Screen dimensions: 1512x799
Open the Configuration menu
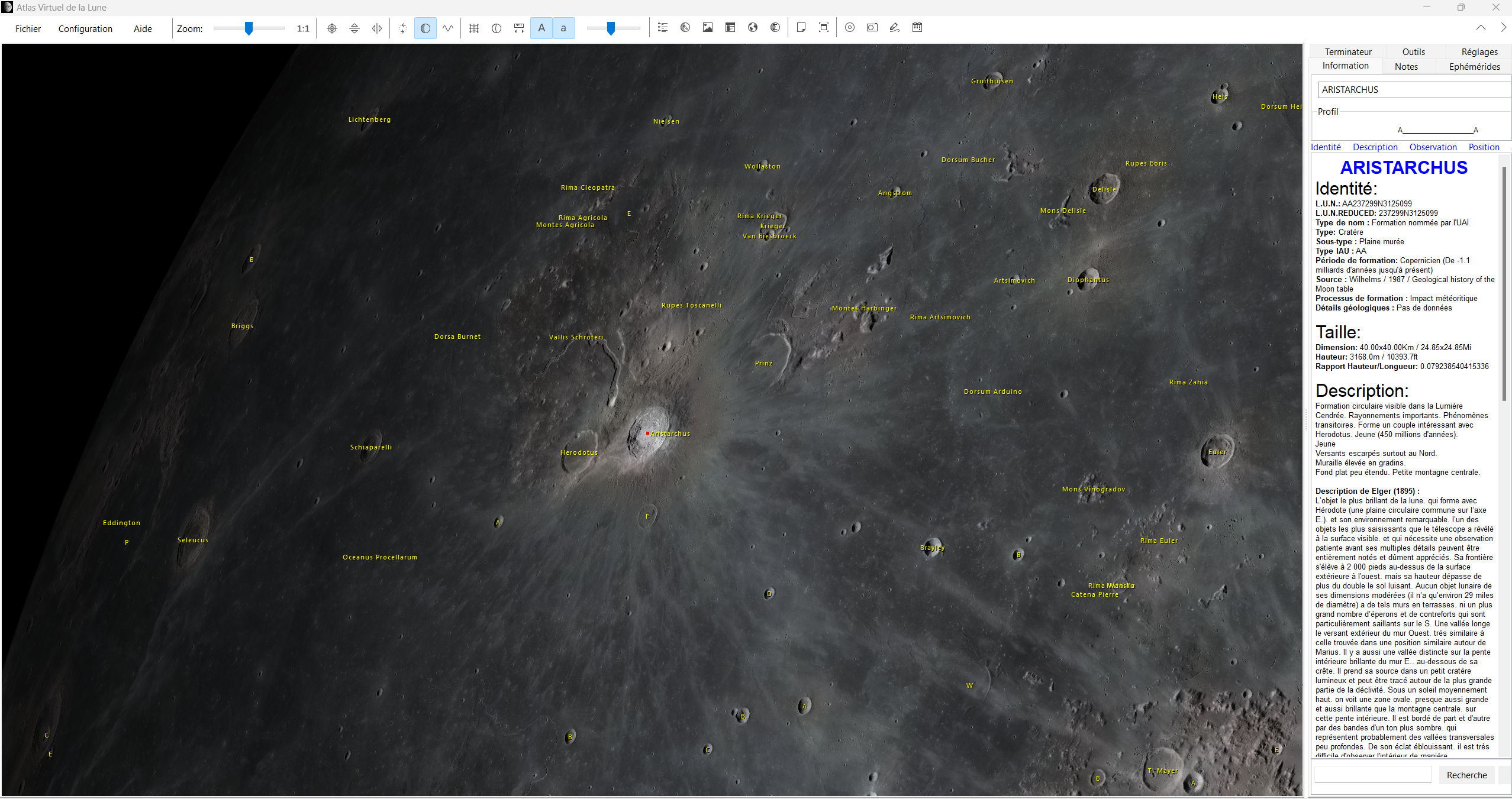click(x=85, y=29)
